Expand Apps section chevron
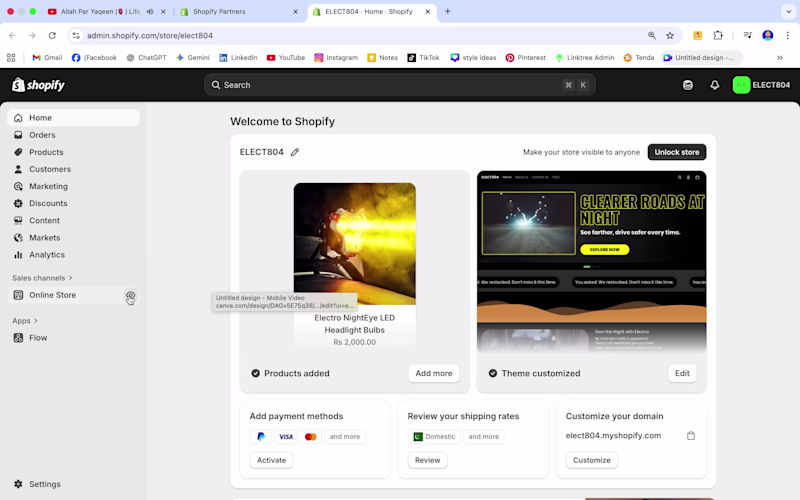This screenshot has width=800, height=500. pyautogui.click(x=36, y=321)
